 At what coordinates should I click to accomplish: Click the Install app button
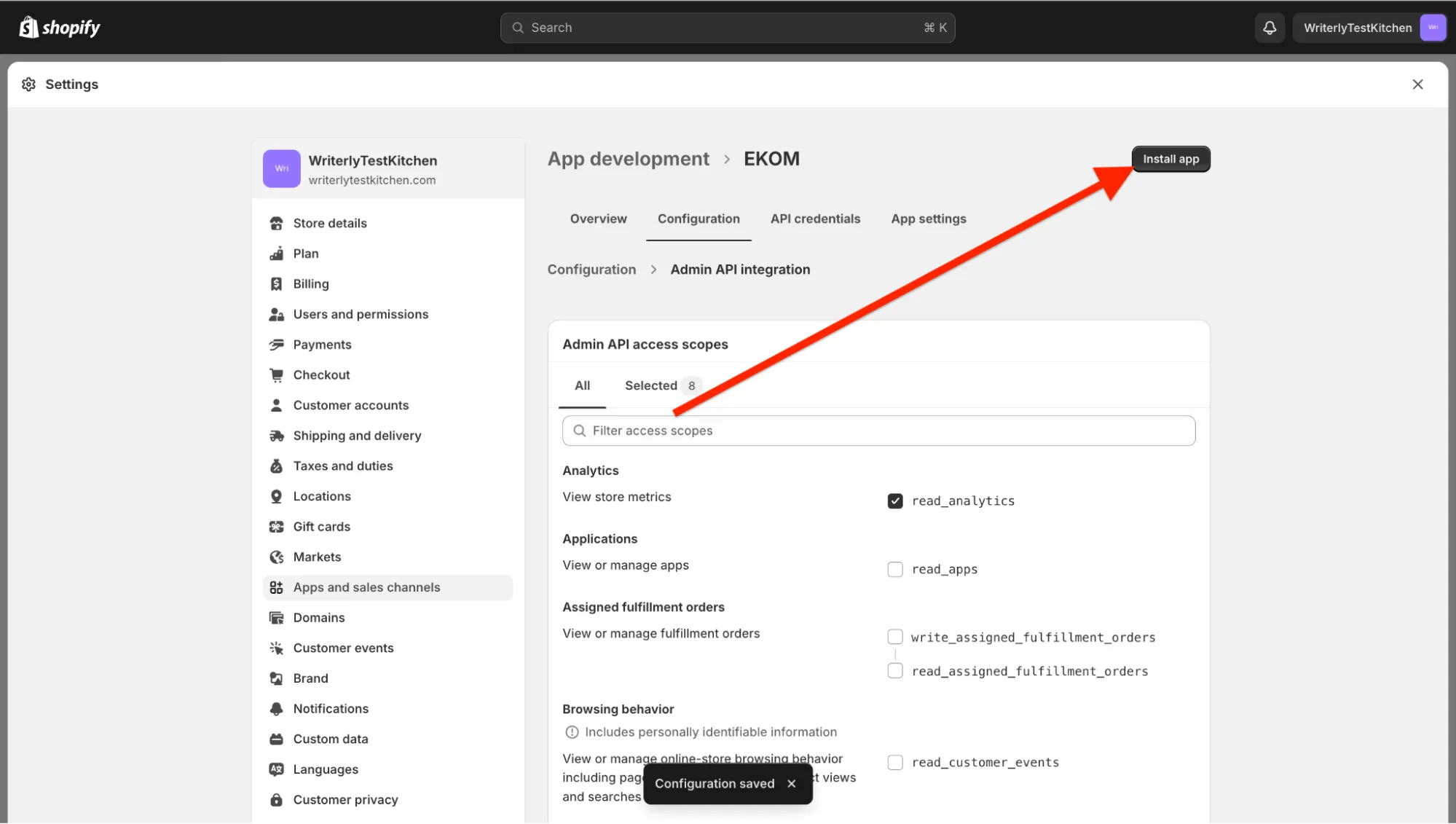coord(1170,159)
